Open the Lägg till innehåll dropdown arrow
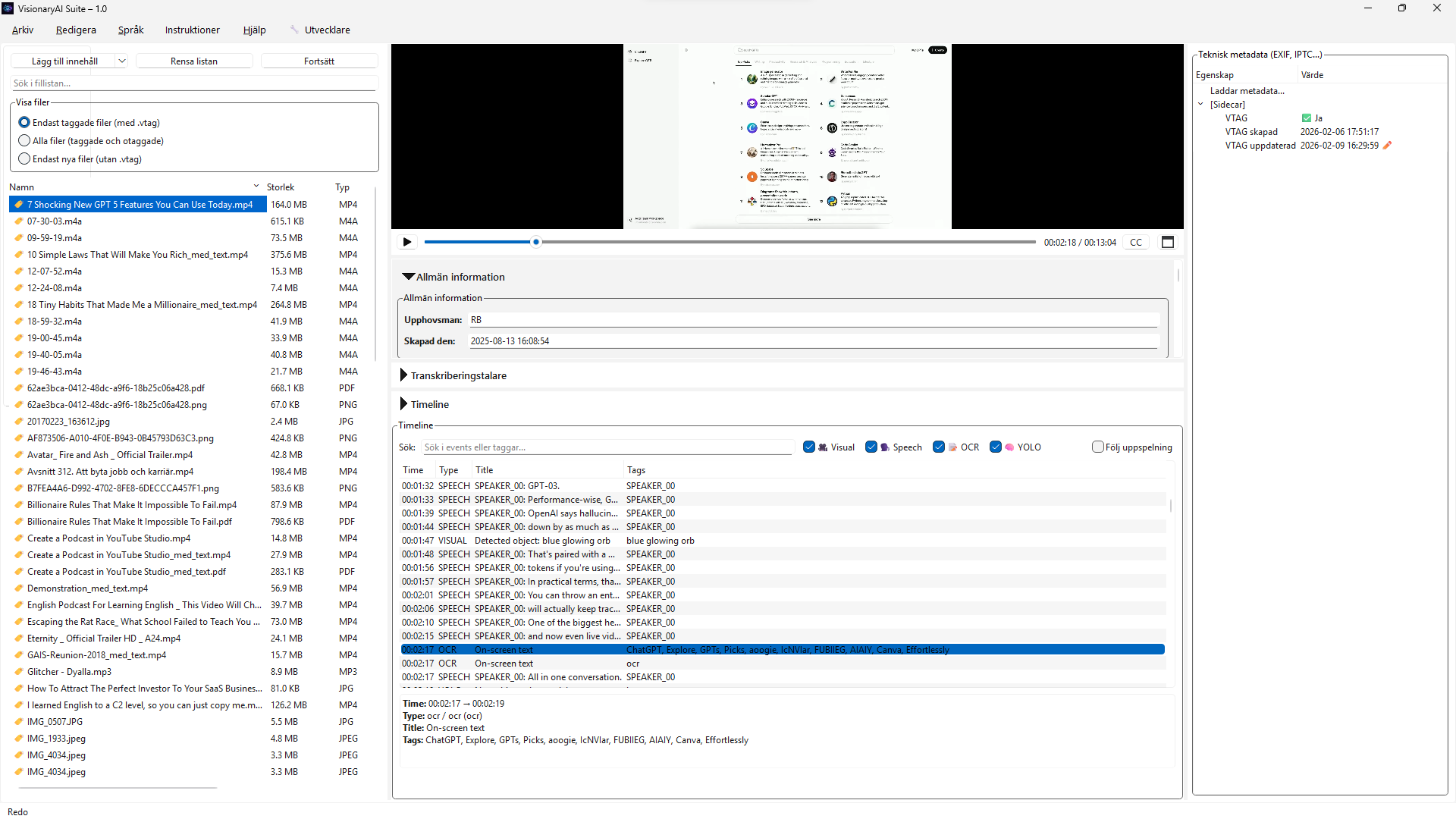Screen dimensions: 1456x819 point(121,61)
